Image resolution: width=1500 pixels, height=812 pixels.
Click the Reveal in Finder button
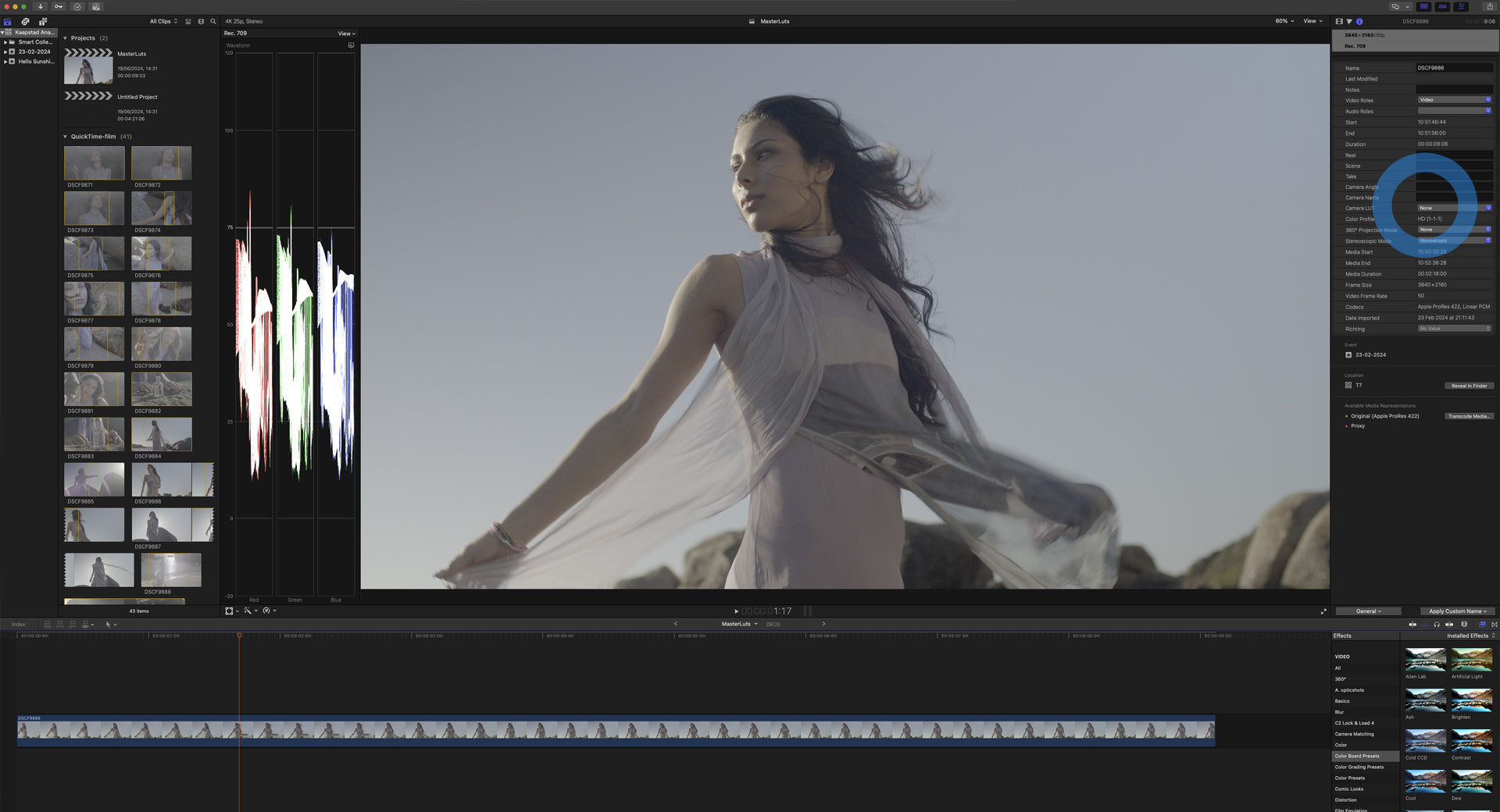[1469, 386]
